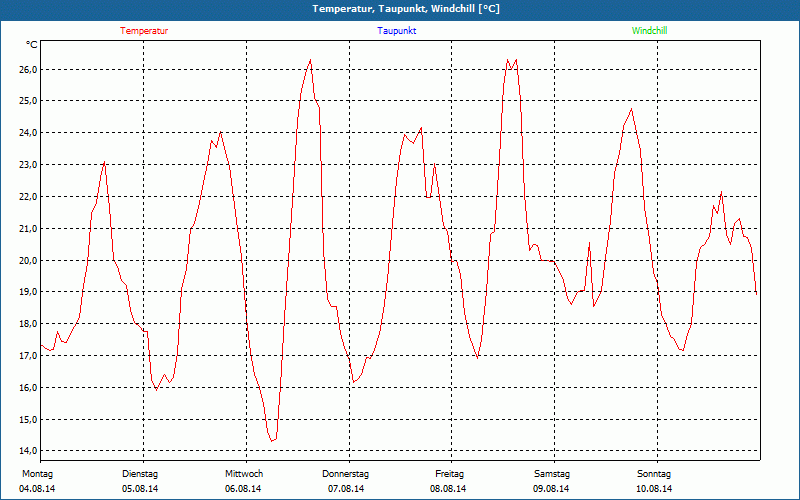
Task: Click the 08.08.14 date label
Action: point(448,489)
